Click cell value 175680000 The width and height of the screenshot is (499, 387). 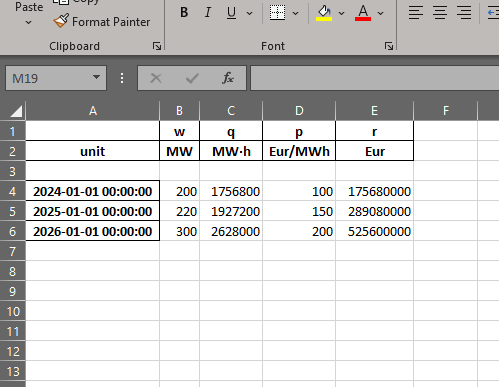pyautogui.click(x=374, y=191)
